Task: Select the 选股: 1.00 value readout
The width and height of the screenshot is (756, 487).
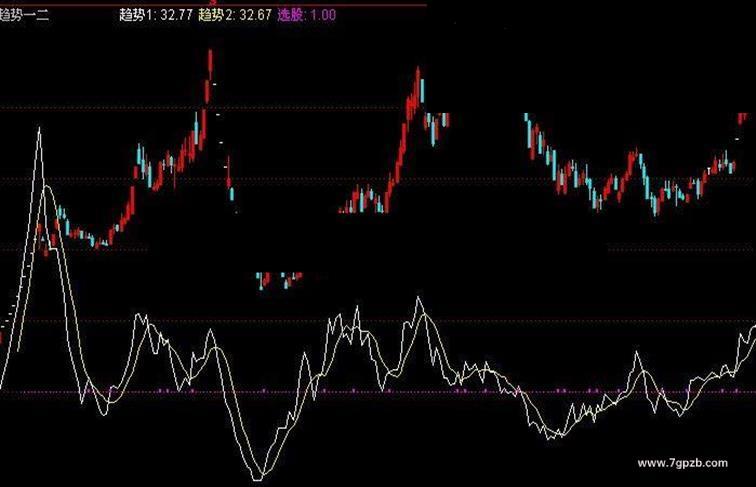Action: pyautogui.click(x=307, y=15)
